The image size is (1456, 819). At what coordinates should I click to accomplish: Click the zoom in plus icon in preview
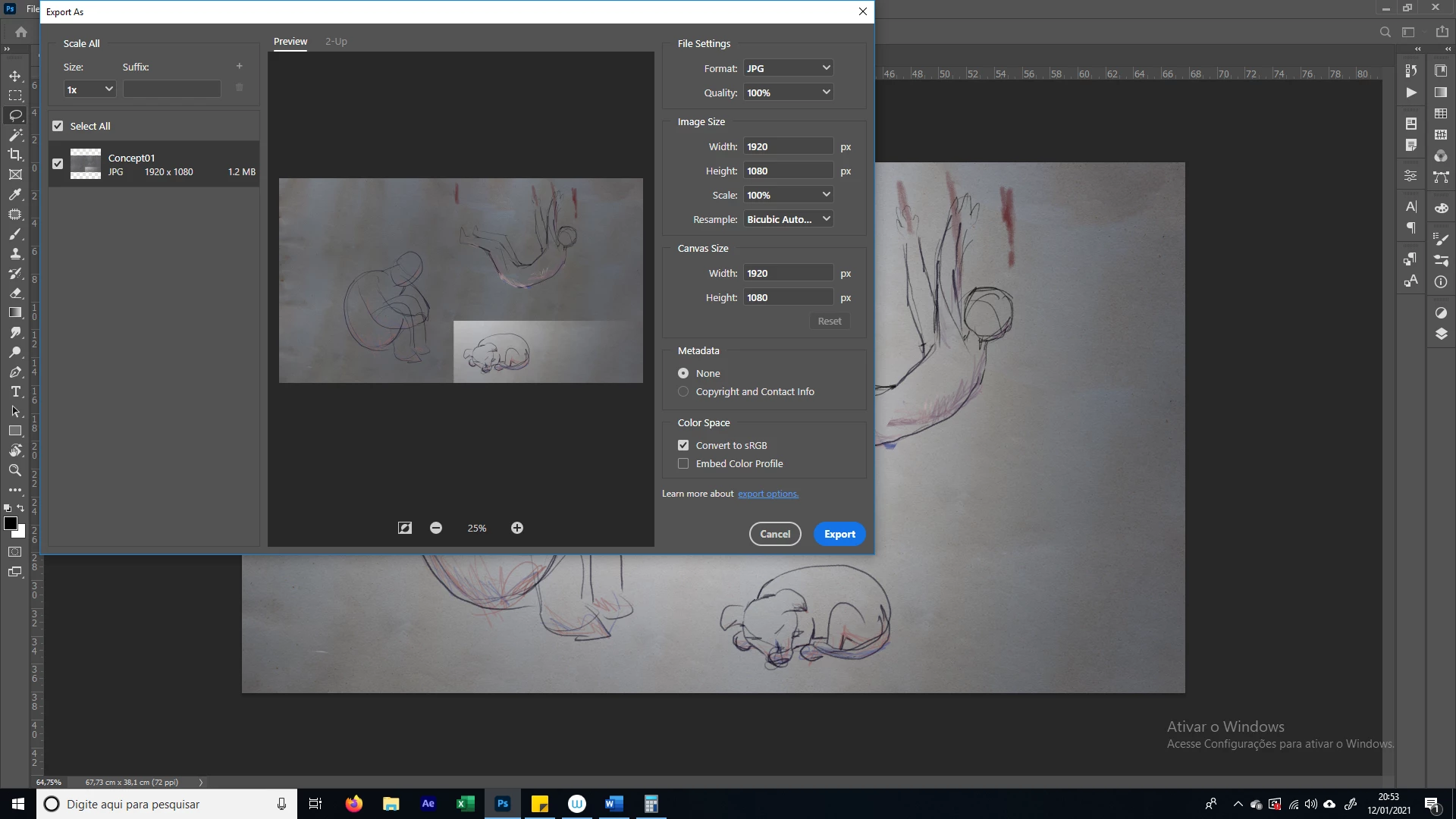(x=517, y=528)
